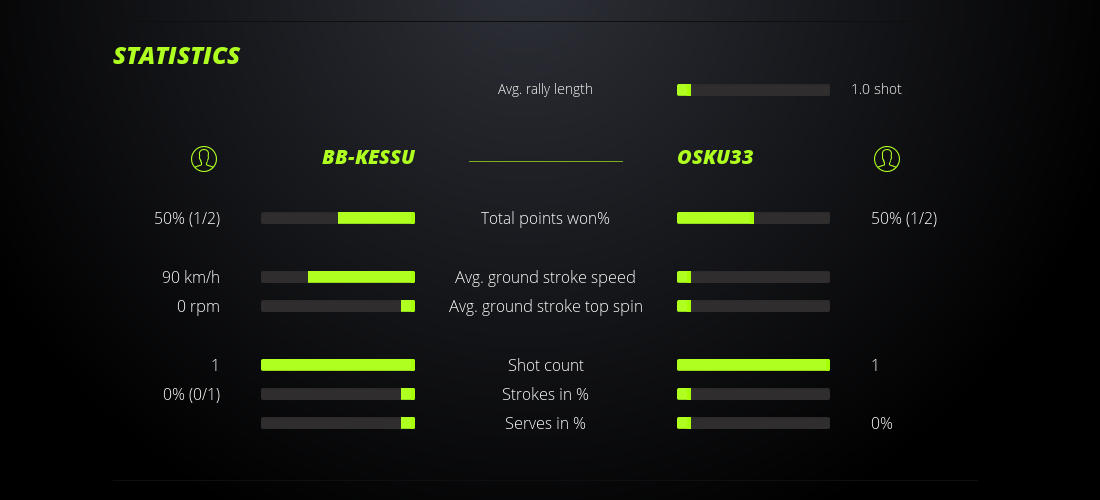The image size is (1100, 500).
Task: Click BB-KESSU strokes in % bar
Action: click(338, 394)
